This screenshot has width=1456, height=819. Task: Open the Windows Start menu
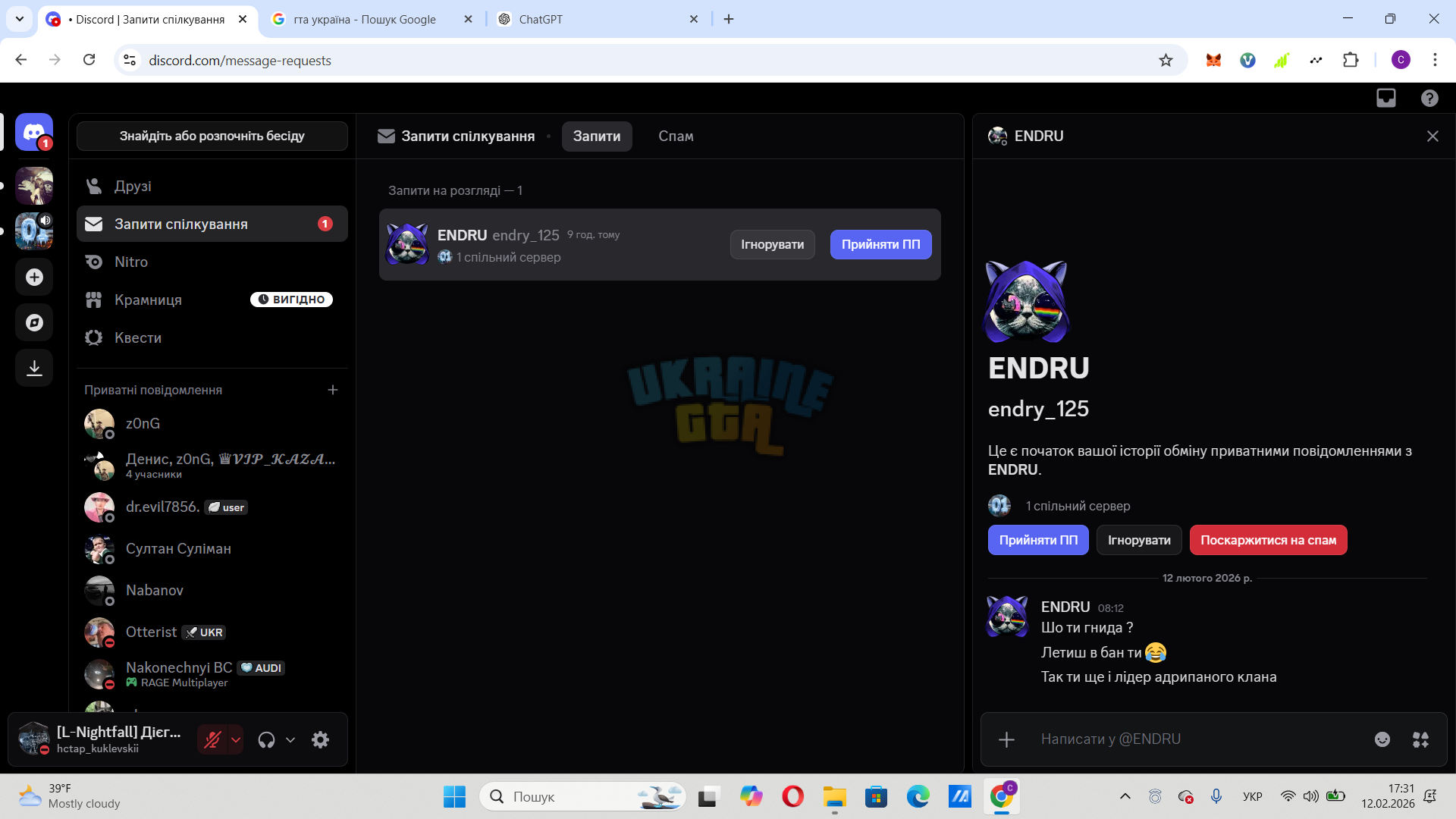click(454, 796)
